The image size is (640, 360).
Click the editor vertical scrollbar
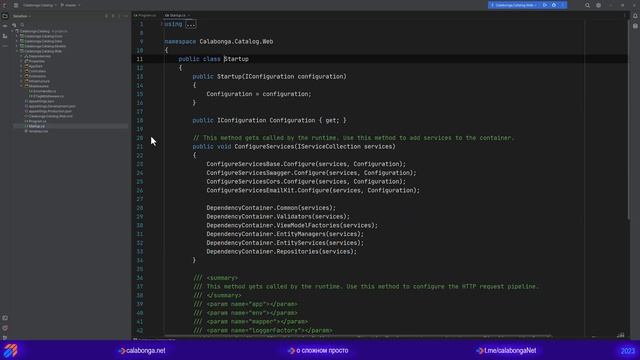(x=629, y=121)
